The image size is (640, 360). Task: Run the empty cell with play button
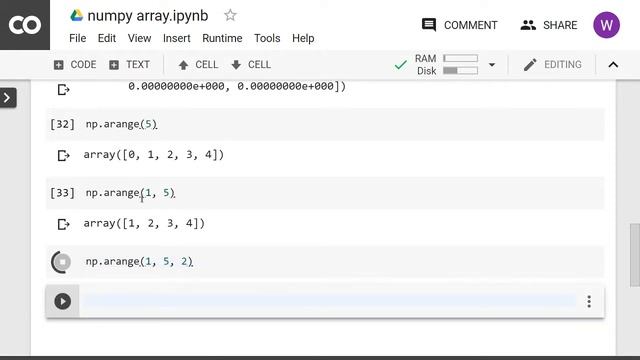coord(62,301)
